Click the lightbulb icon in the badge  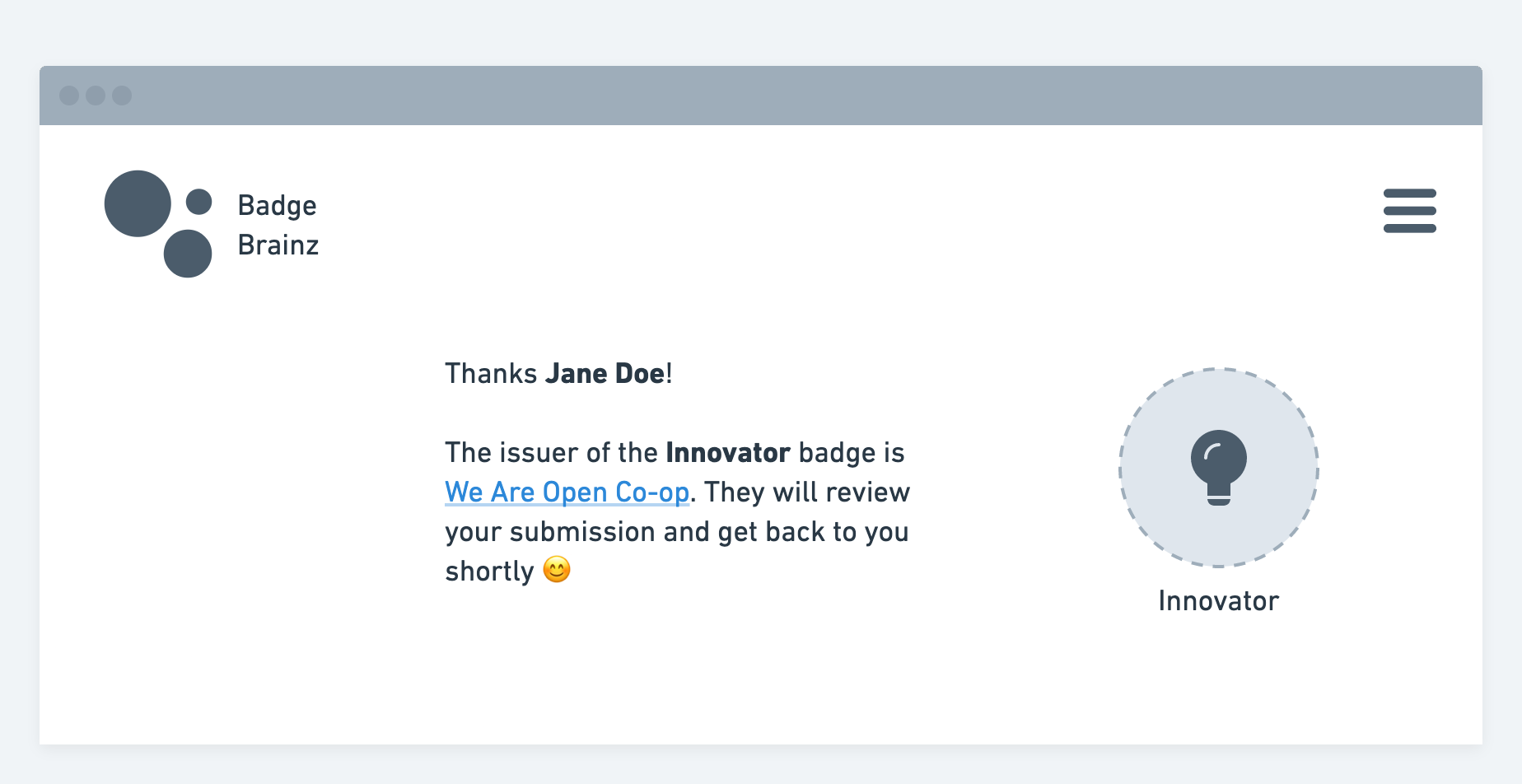click(1218, 466)
